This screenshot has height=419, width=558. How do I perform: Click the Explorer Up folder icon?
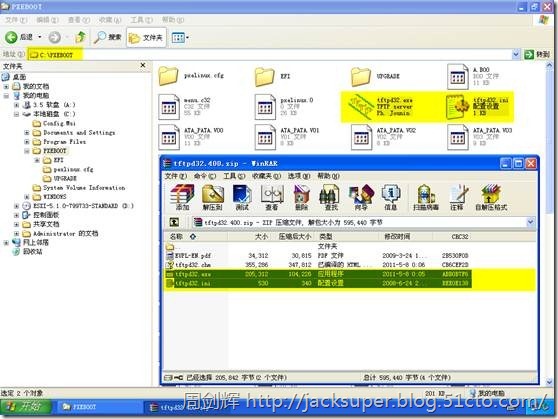point(81,37)
